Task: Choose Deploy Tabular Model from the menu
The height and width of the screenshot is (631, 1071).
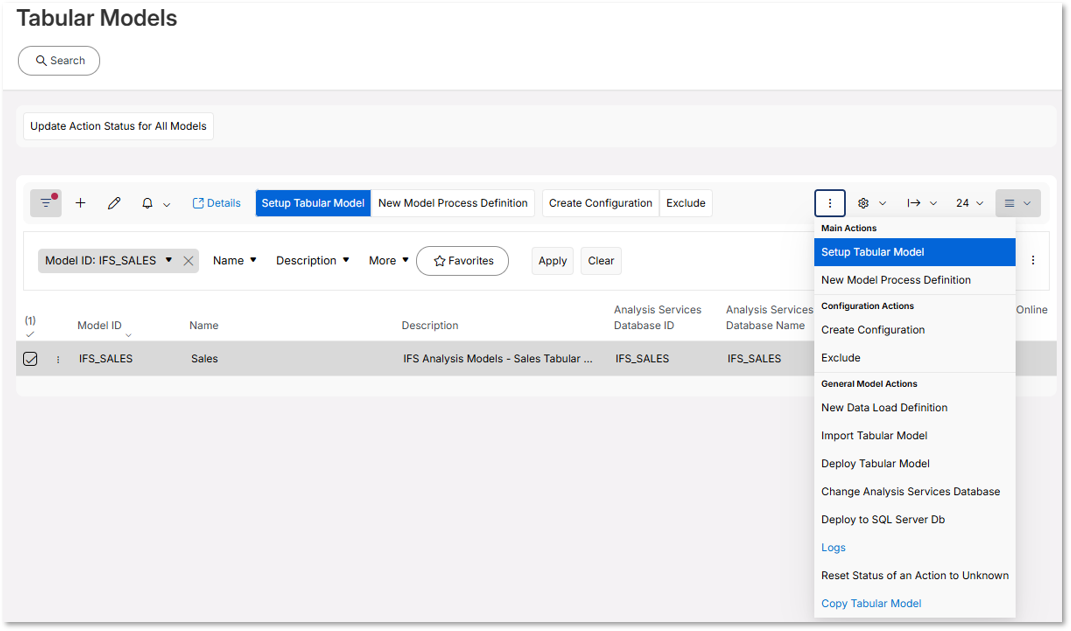Action: 875,463
